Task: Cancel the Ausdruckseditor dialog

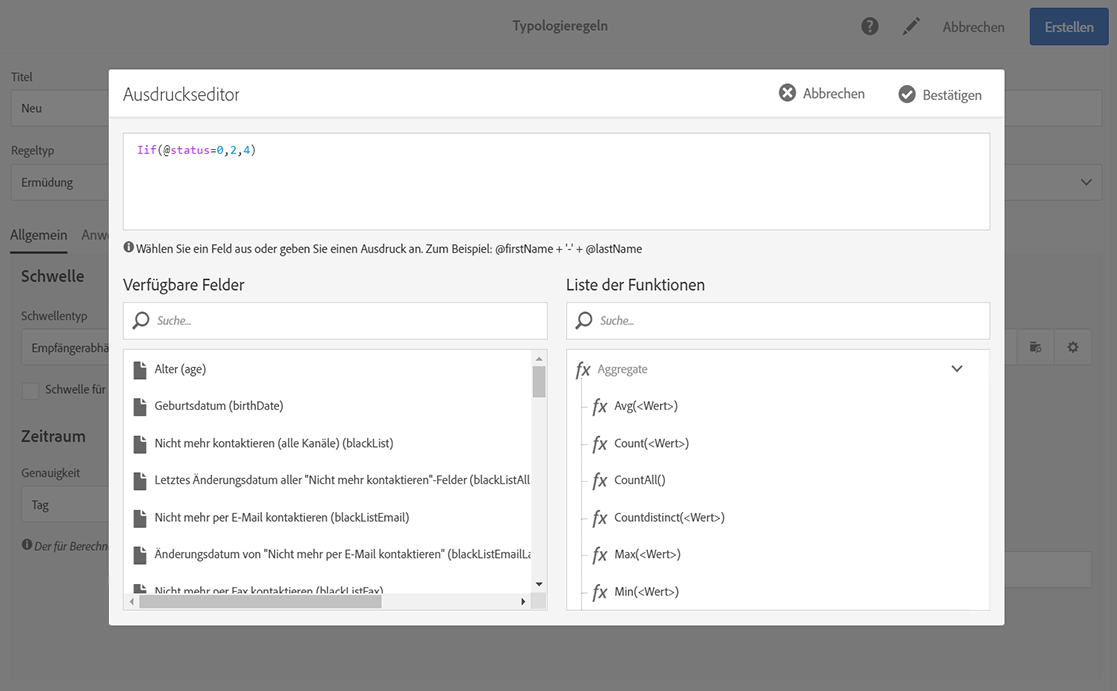Action: [822, 94]
